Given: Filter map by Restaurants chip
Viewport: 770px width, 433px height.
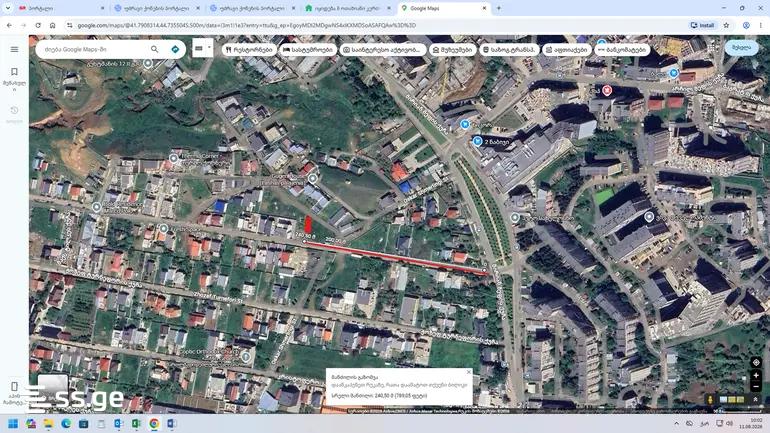Looking at the screenshot, I should pos(249,50).
